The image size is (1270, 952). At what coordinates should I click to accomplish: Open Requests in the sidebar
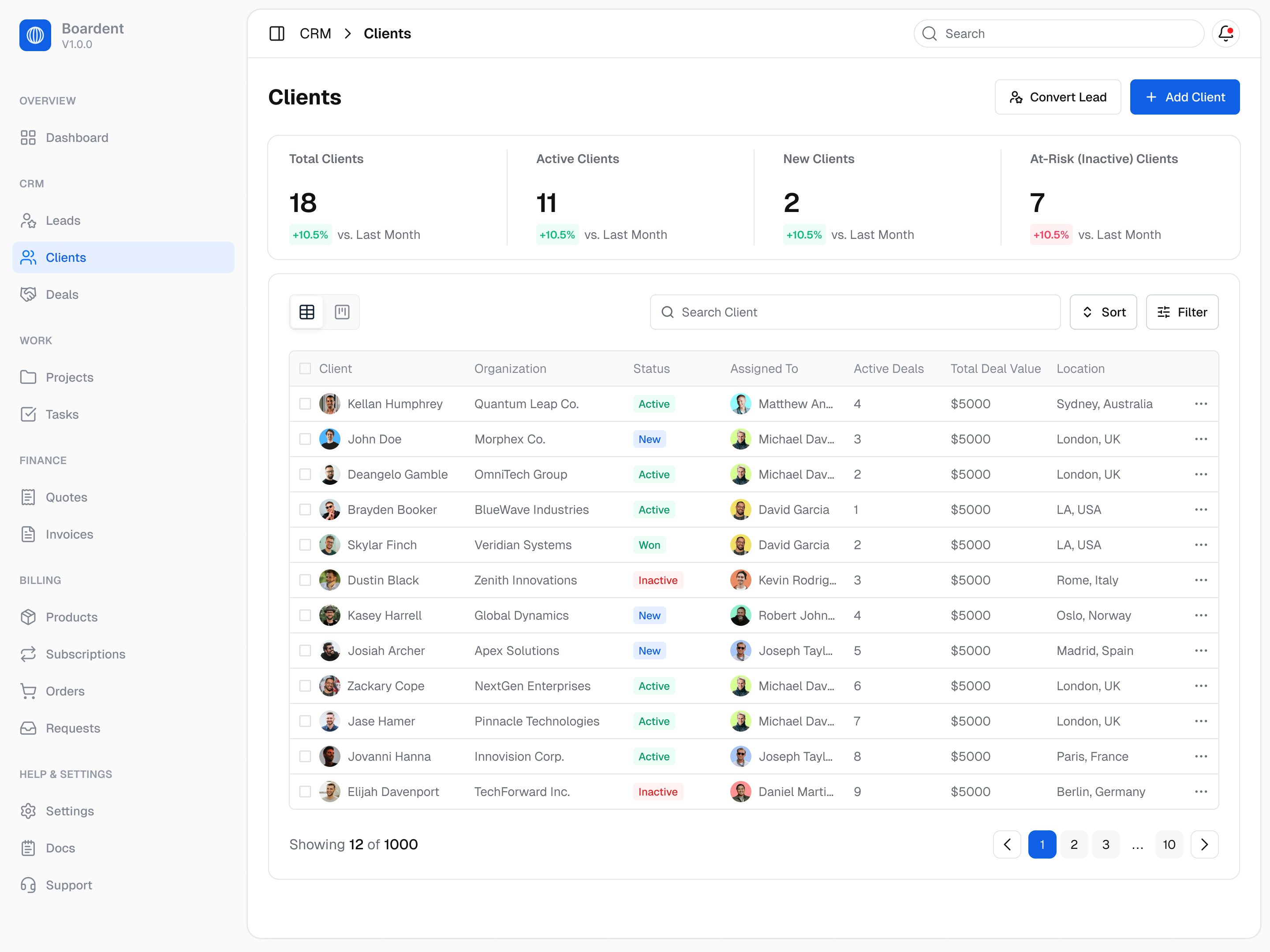tap(123, 728)
